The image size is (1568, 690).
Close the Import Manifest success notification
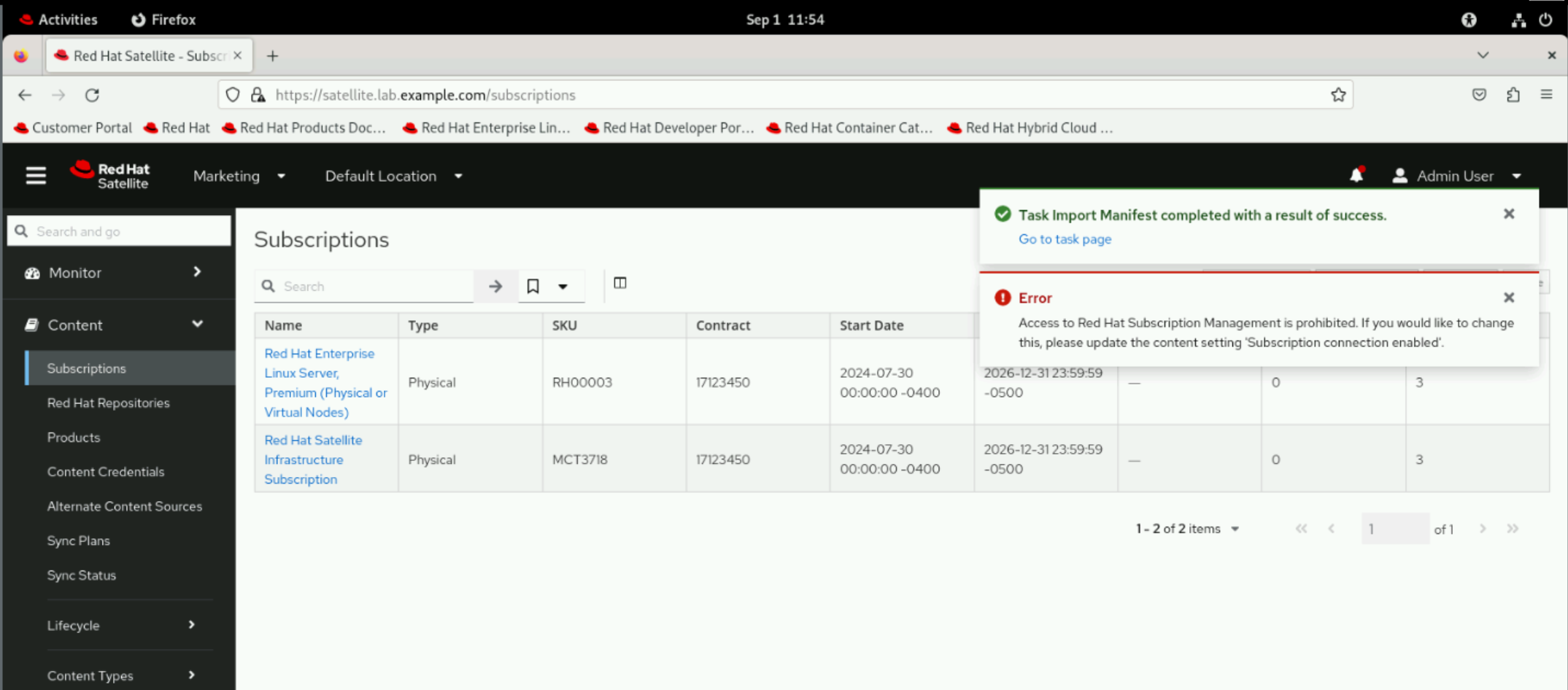click(x=1509, y=214)
